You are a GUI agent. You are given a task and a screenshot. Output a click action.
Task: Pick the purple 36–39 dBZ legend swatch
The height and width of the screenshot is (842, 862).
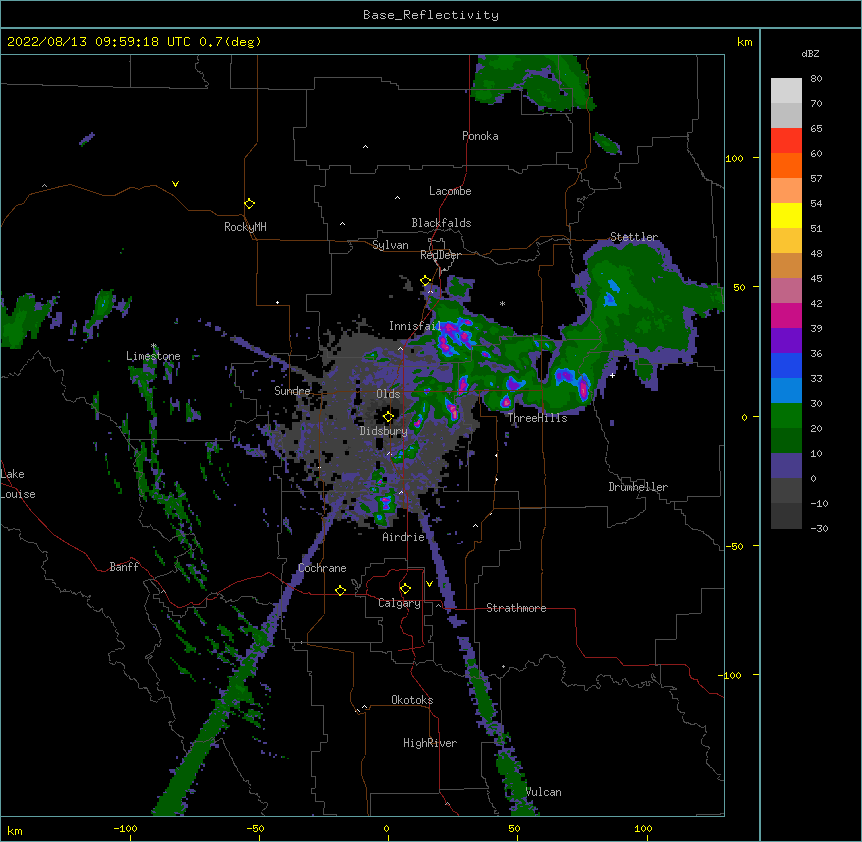click(x=786, y=340)
